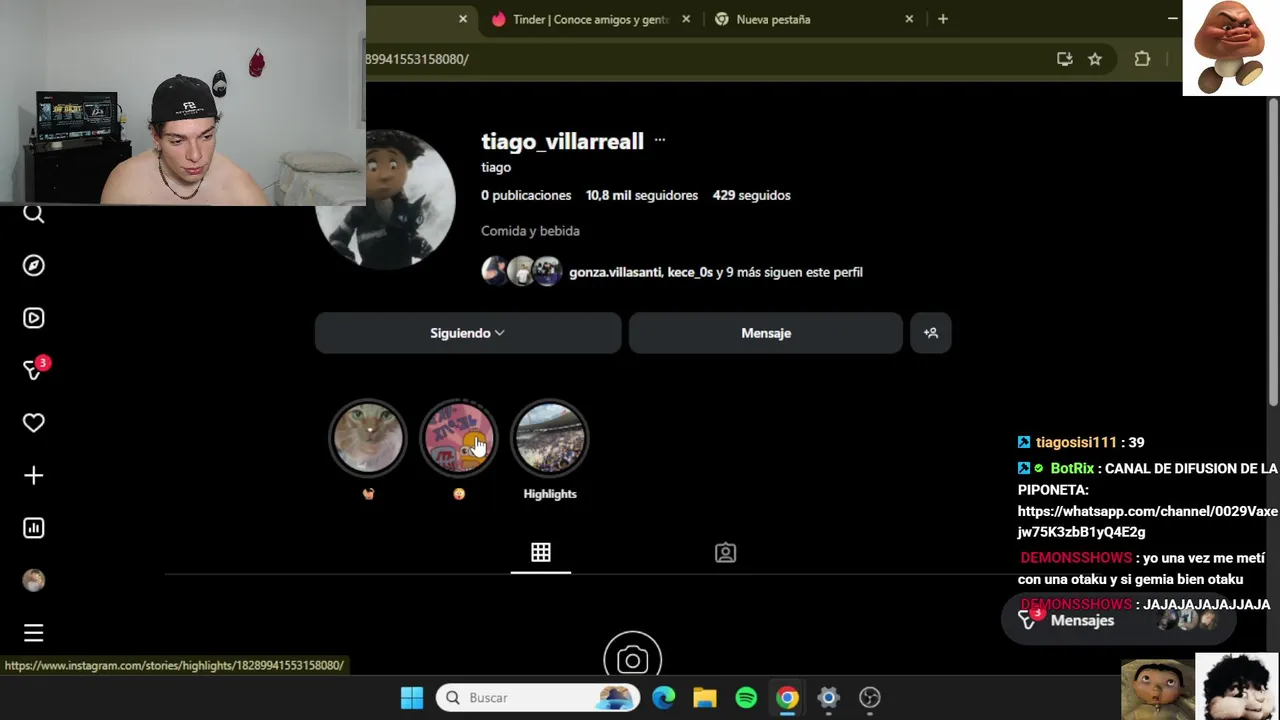The height and width of the screenshot is (720, 1280).
Task: Open the Reels icon in sidebar
Action: click(34, 318)
